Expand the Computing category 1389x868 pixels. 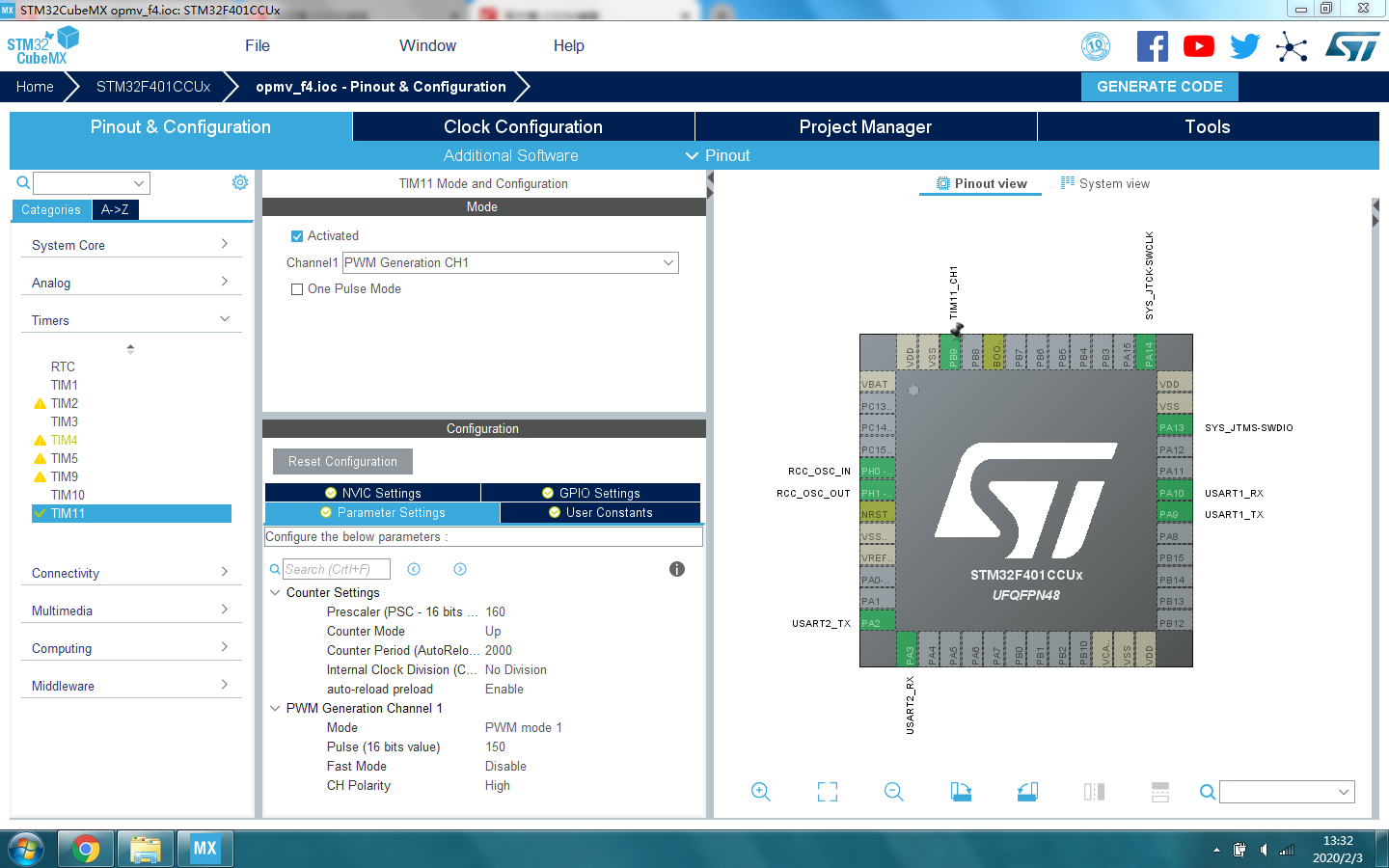click(x=131, y=648)
